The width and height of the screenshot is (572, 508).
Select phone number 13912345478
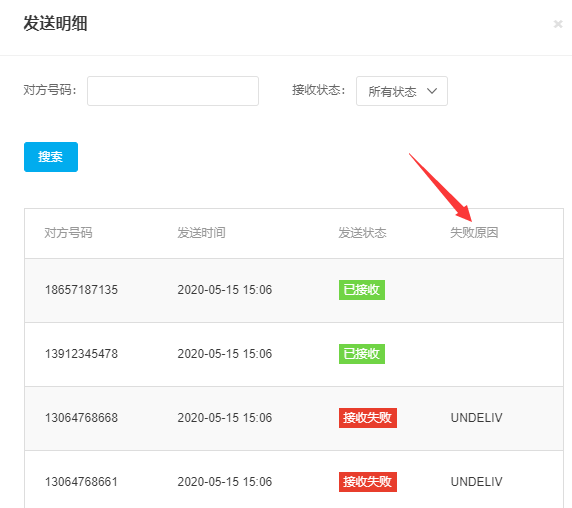click(x=81, y=354)
